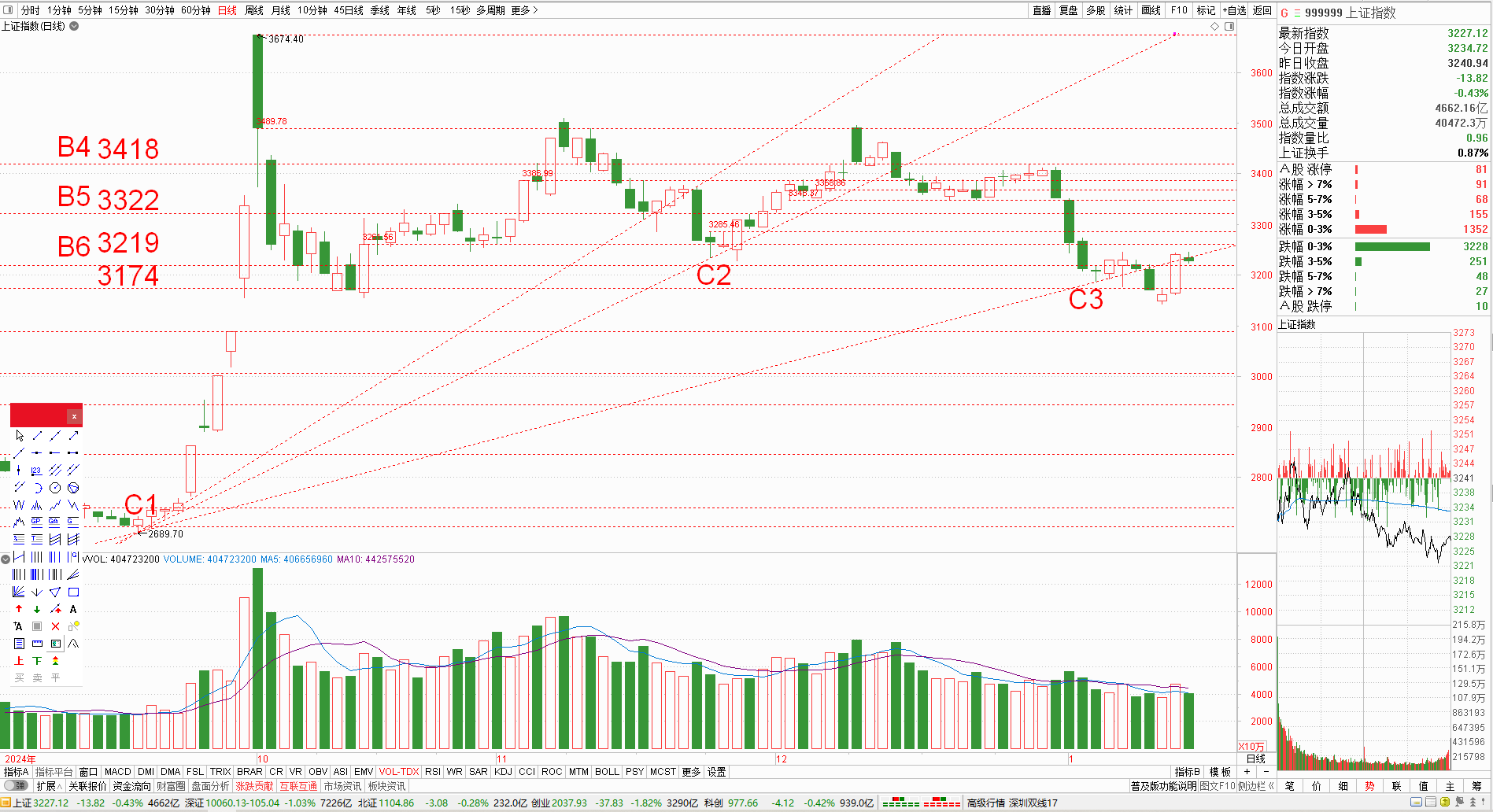This screenshot has width=1493, height=812.
Task: Toggle the side panel icon above chart
Action: point(1229,27)
